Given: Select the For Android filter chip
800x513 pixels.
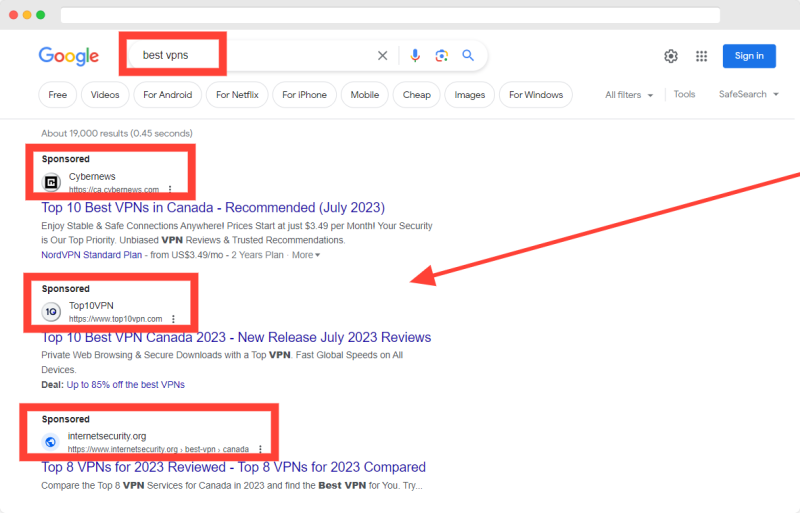Looking at the screenshot, I should (x=167, y=95).
